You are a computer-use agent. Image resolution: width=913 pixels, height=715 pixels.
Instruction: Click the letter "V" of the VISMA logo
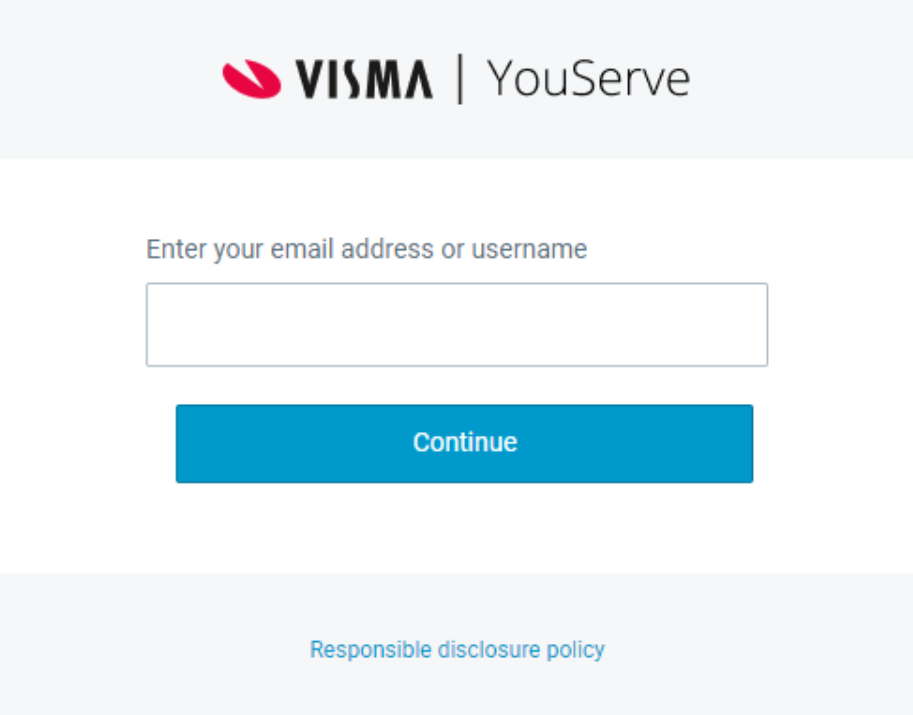pyautogui.click(x=309, y=80)
